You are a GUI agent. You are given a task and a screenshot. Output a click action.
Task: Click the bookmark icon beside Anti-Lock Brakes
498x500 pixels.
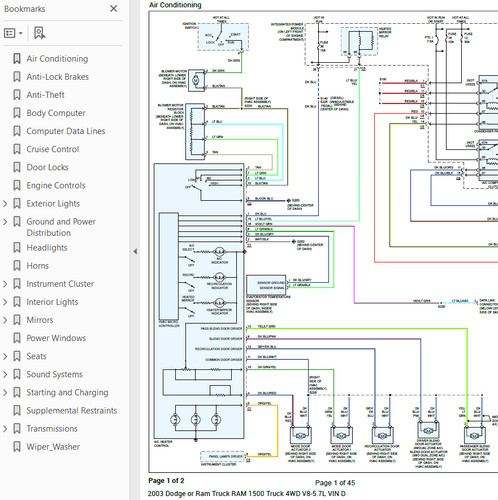17,77
